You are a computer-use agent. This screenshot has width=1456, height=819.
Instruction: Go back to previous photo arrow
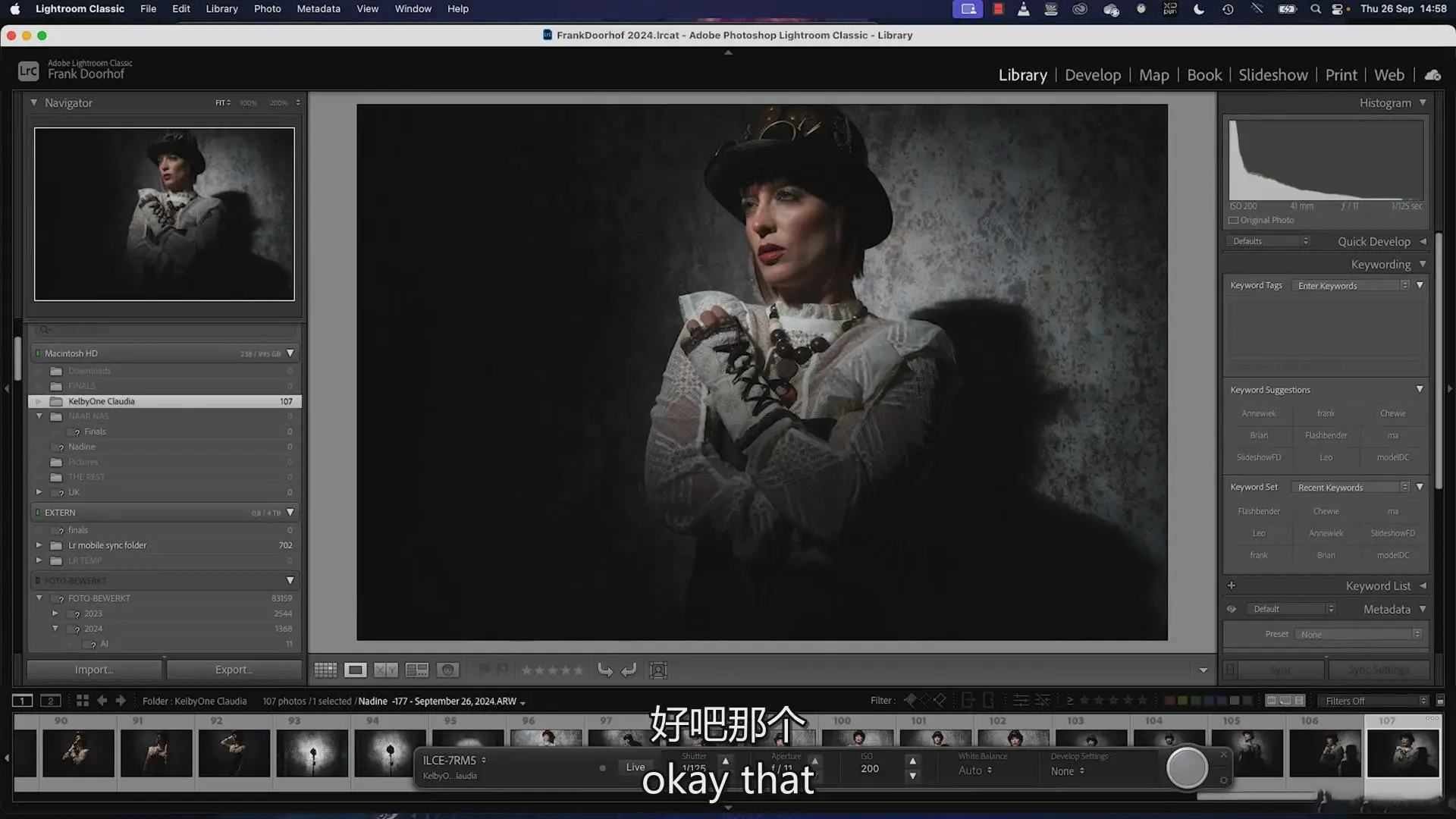pos(102,701)
